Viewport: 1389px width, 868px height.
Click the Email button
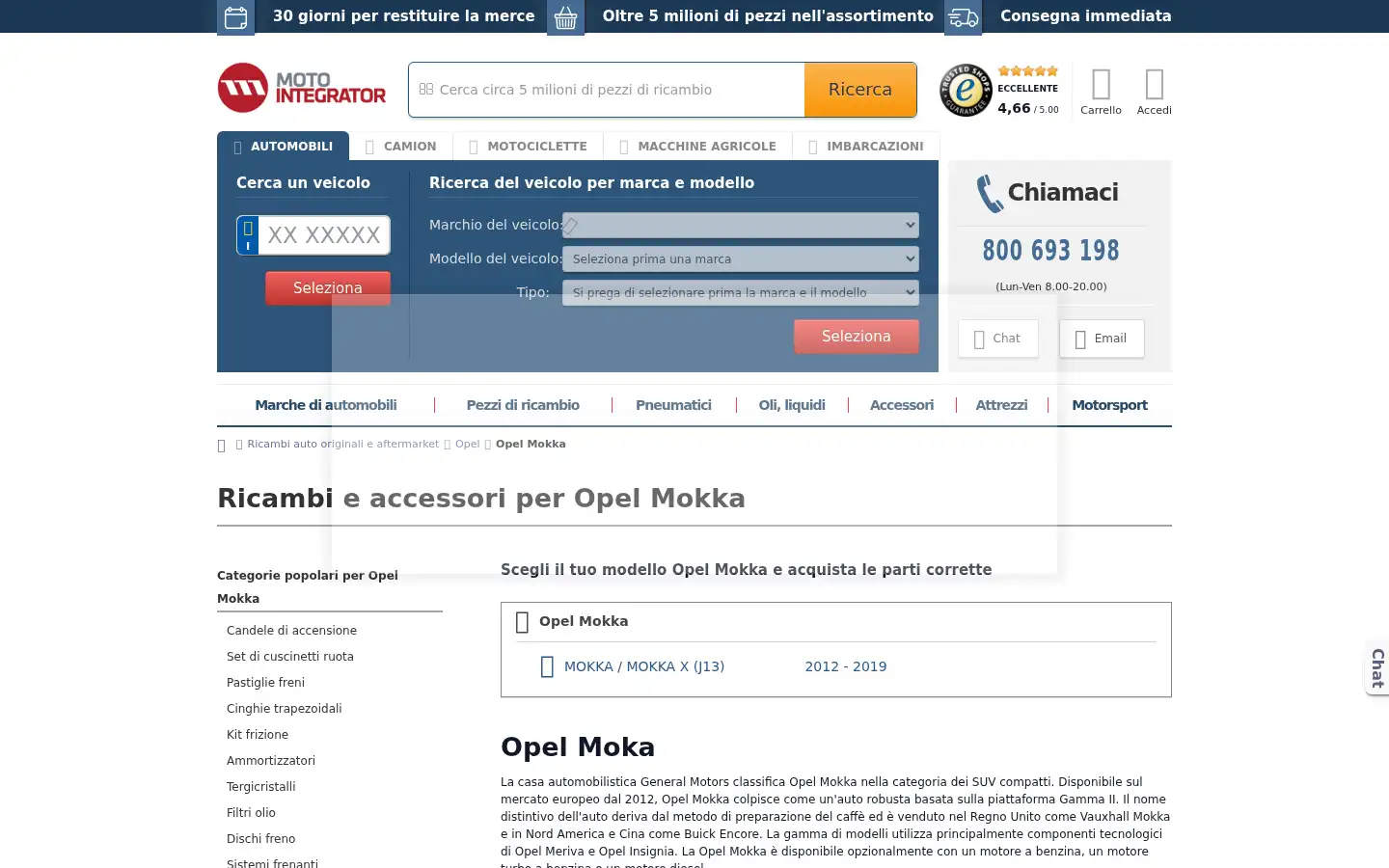pyautogui.click(x=1102, y=339)
